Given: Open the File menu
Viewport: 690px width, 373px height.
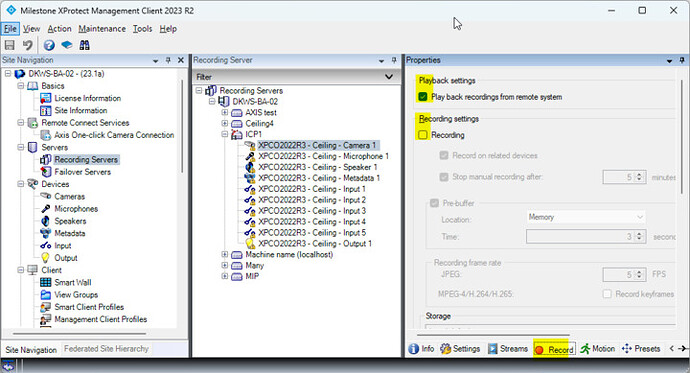Looking at the screenshot, I should point(10,29).
